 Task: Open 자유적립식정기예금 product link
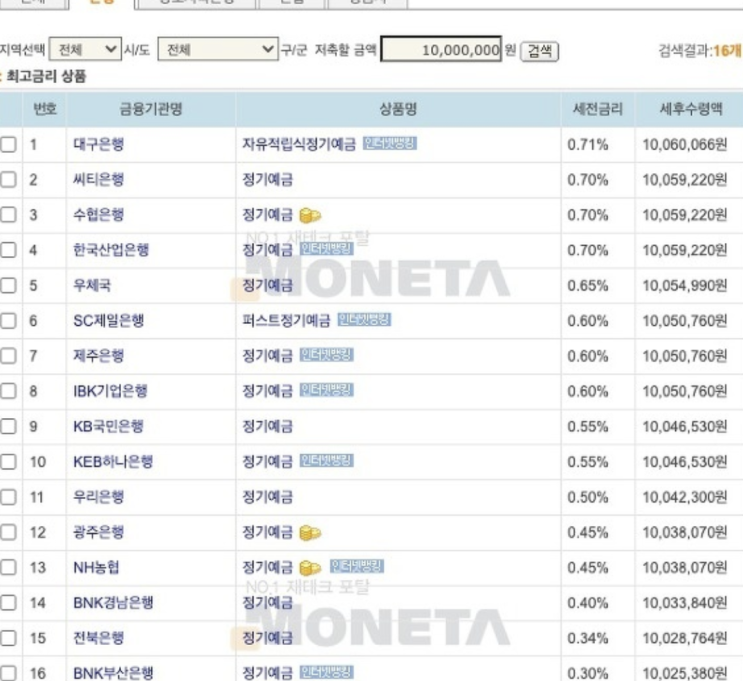[x=299, y=144]
